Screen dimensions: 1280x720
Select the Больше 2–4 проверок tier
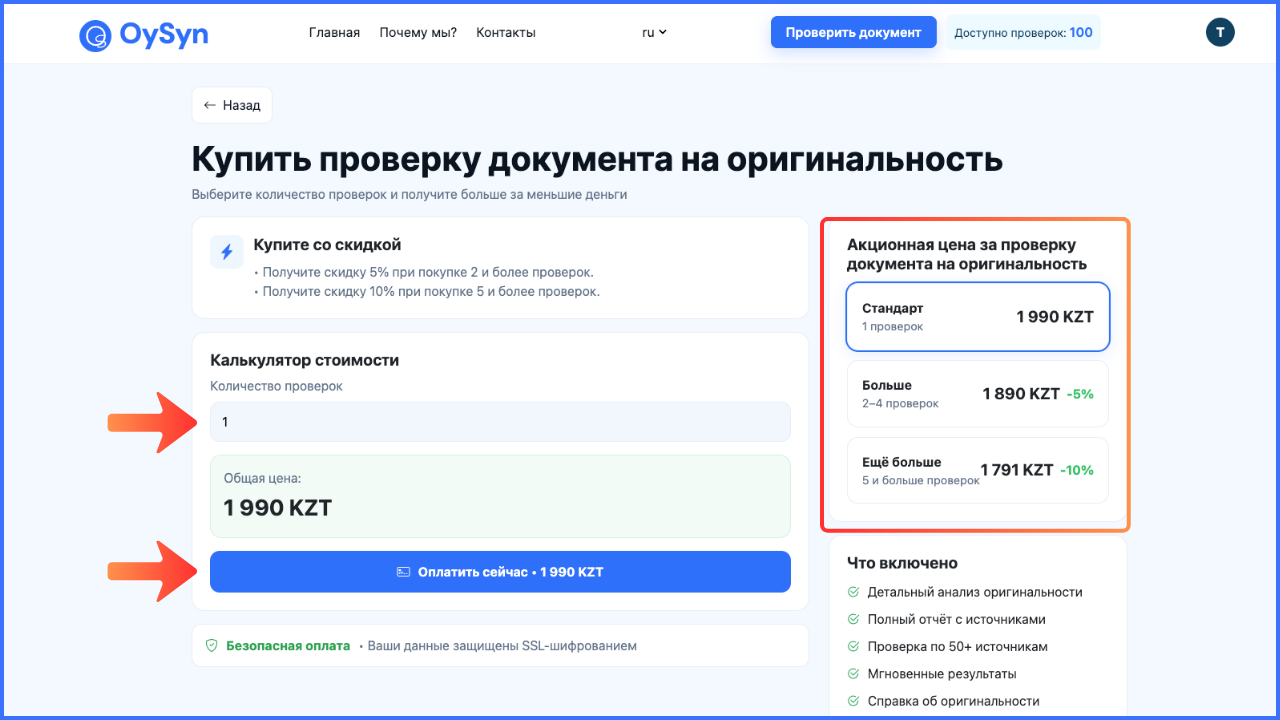click(977, 393)
